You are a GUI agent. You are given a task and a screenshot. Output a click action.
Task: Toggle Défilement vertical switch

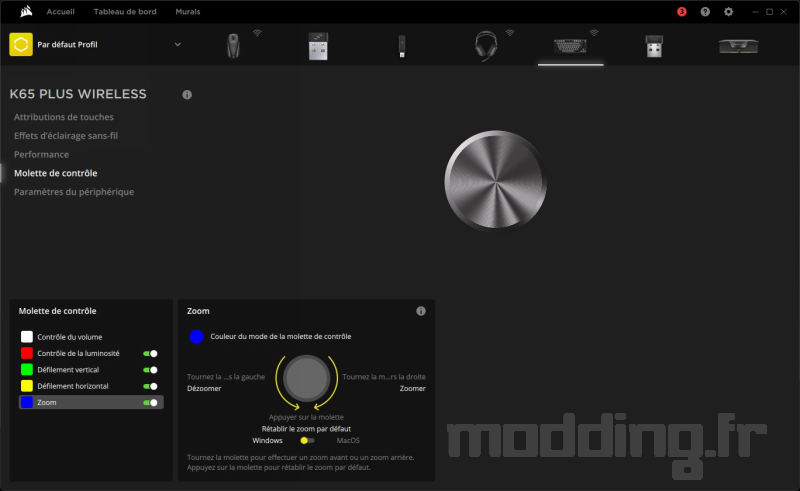click(x=151, y=370)
